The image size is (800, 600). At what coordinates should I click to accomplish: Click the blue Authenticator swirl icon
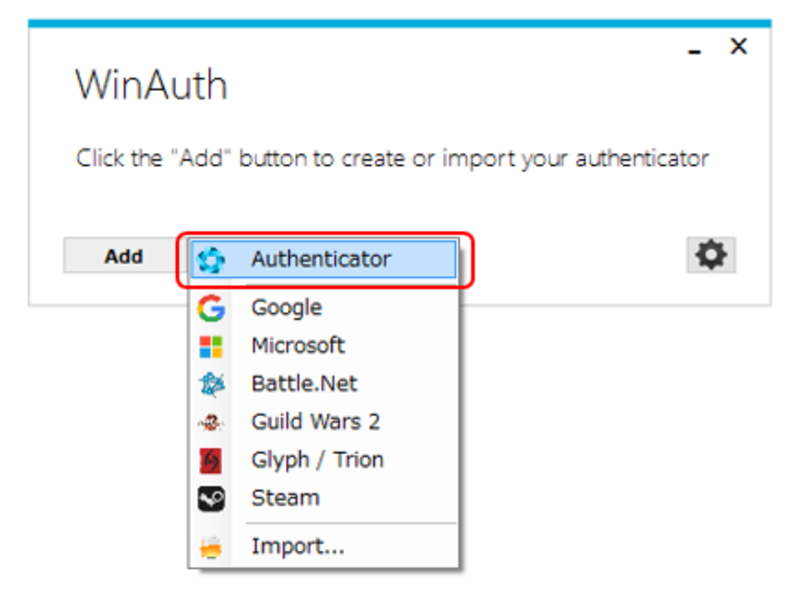coord(211,260)
